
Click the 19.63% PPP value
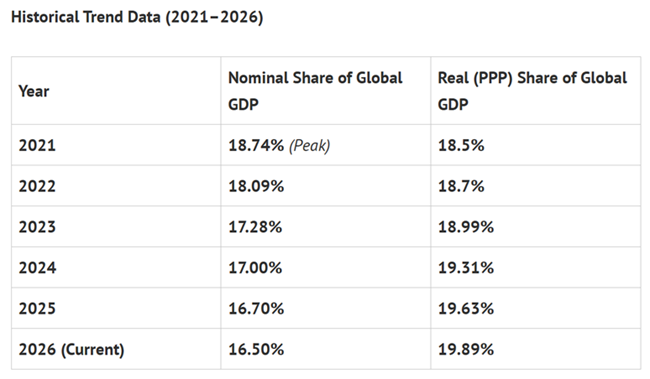[x=466, y=309]
